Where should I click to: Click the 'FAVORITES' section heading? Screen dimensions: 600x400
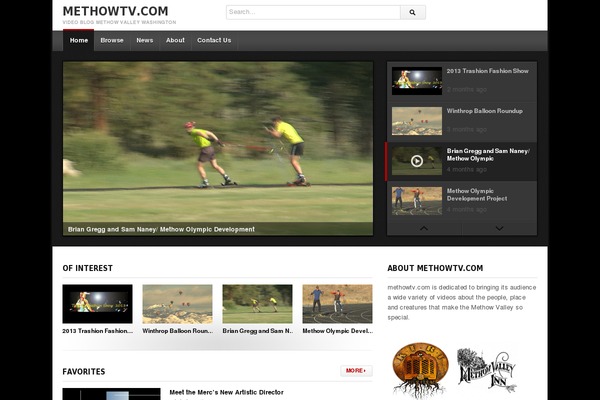coord(84,371)
